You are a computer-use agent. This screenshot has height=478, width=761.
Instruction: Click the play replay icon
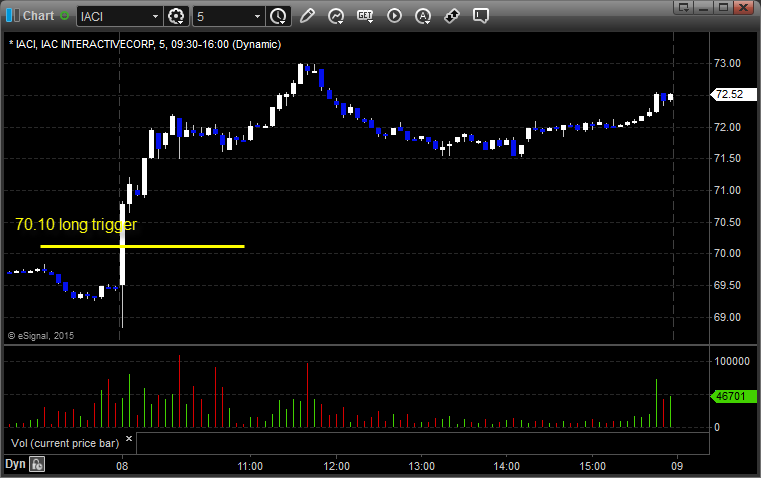[394, 16]
